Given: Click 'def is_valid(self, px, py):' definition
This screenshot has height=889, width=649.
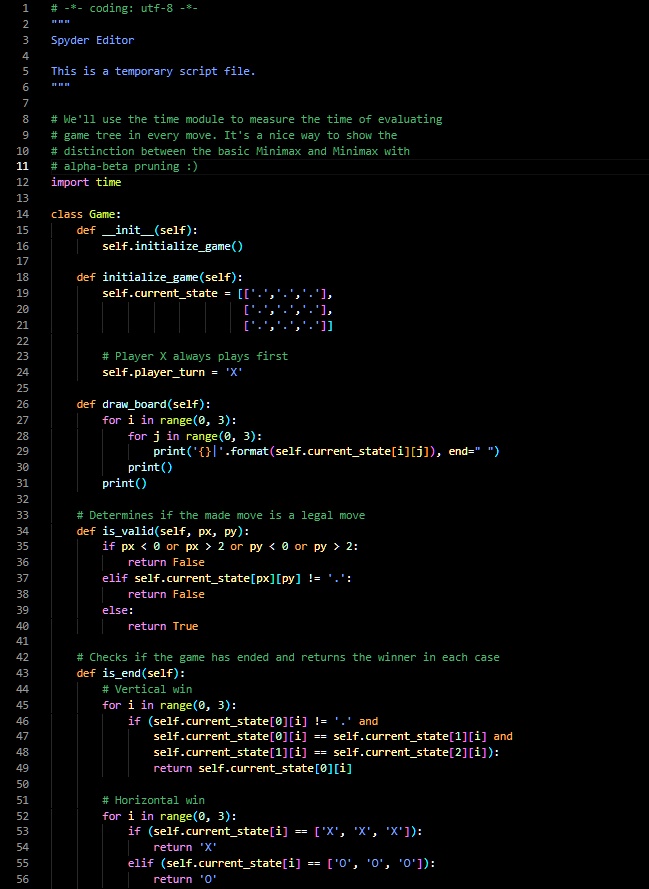Looking at the screenshot, I should (x=163, y=531).
